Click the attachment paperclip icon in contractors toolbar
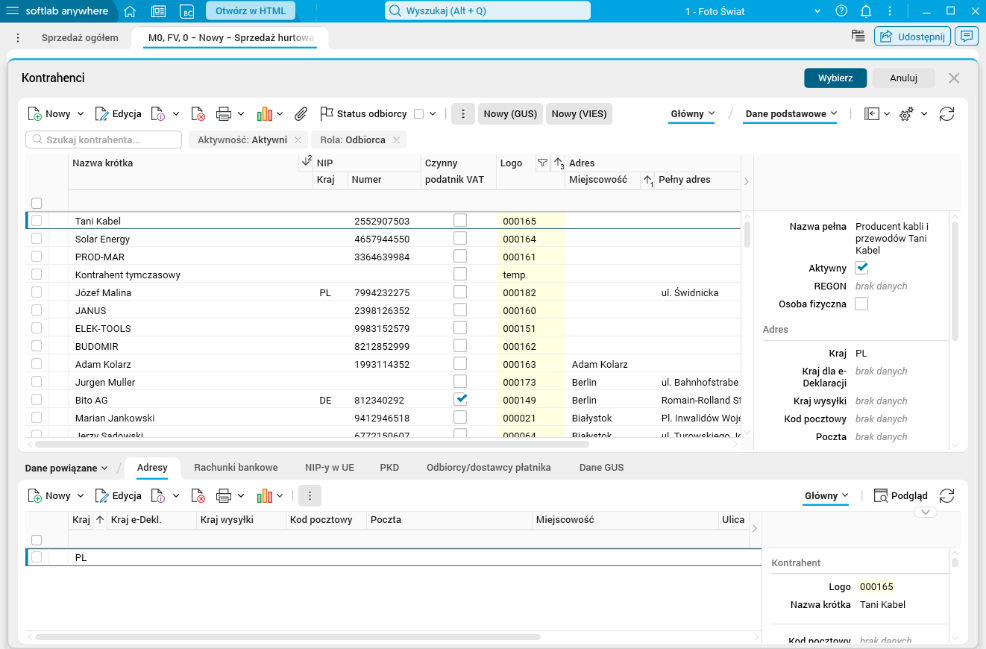The width and height of the screenshot is (986, 649). tap(301, 114)
